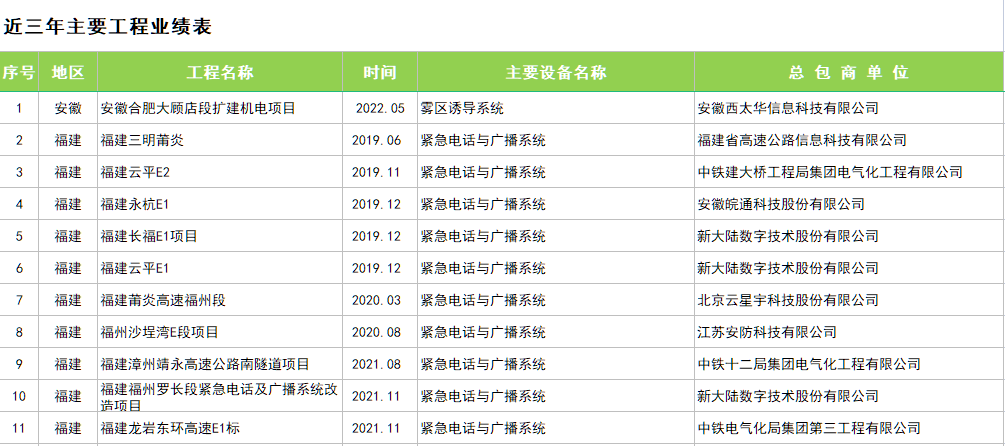Select cell 中铁电气化局集团第三工程有限公司
The height and width of the screenshot is (446, 1005).
tap(849, 428)
